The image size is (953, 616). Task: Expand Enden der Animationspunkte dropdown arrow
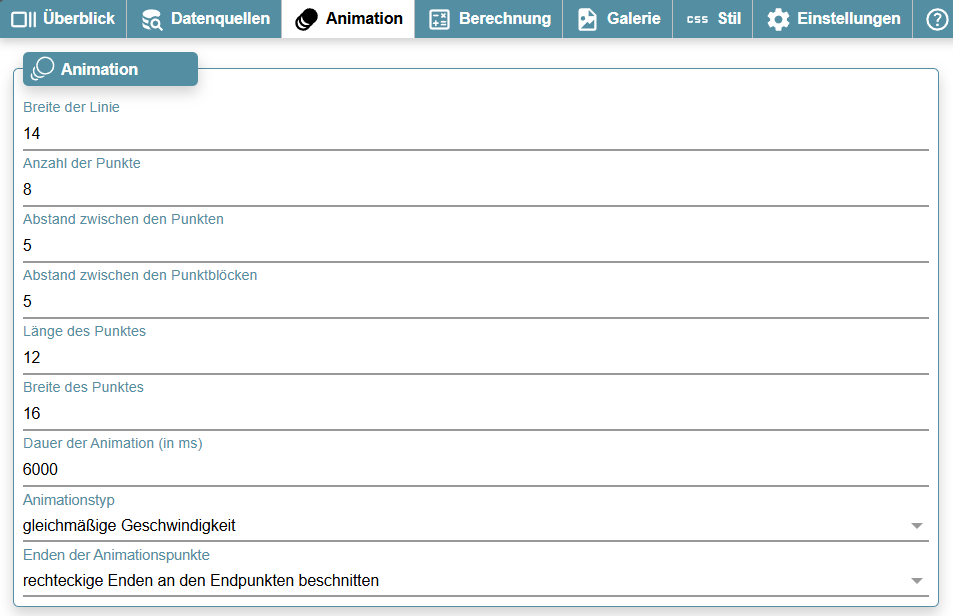(x=916, y=580)
